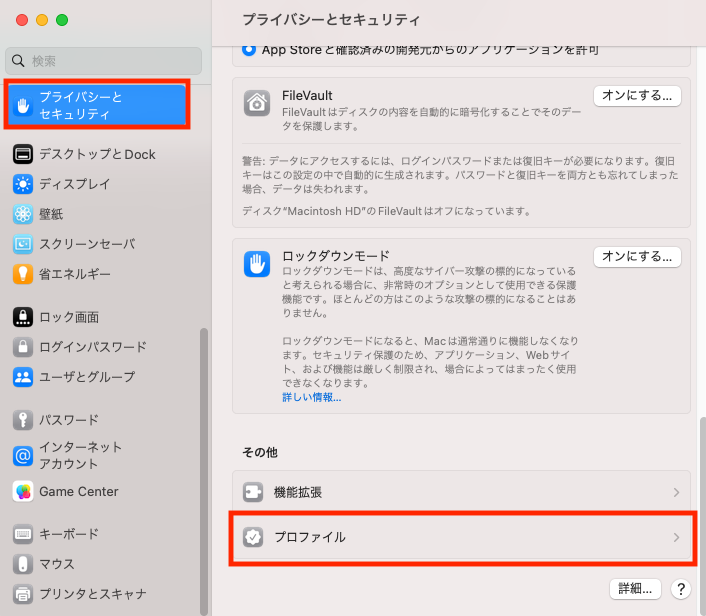Viewport: 706px width, 616px height.
Task: Click the 検索 search field
Action: tap(103, 61)
